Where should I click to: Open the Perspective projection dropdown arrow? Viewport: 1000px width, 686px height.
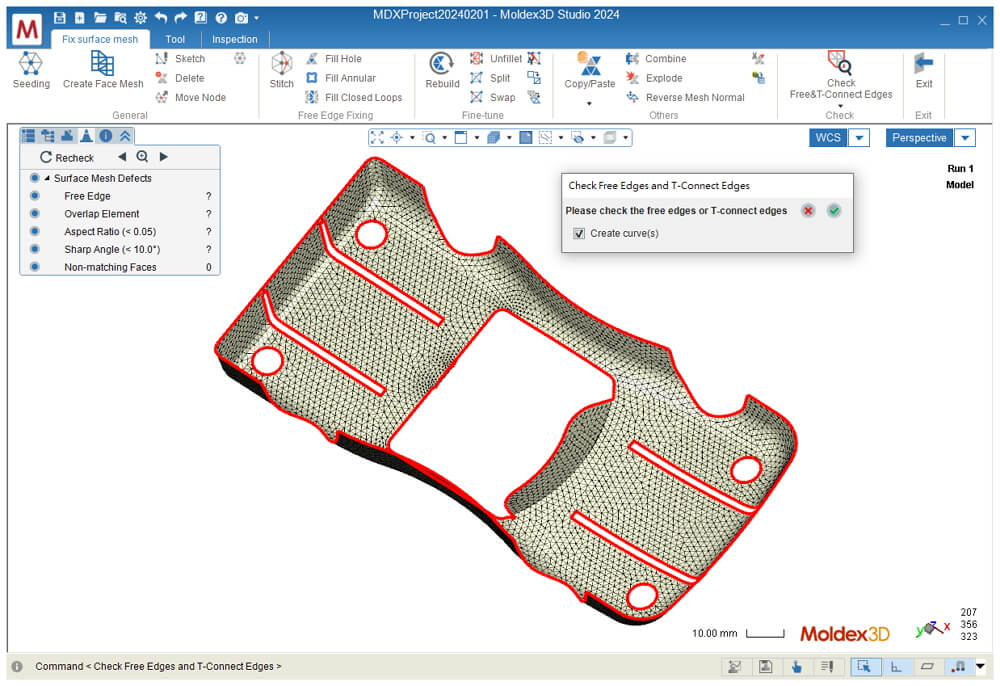coord(965,138)
